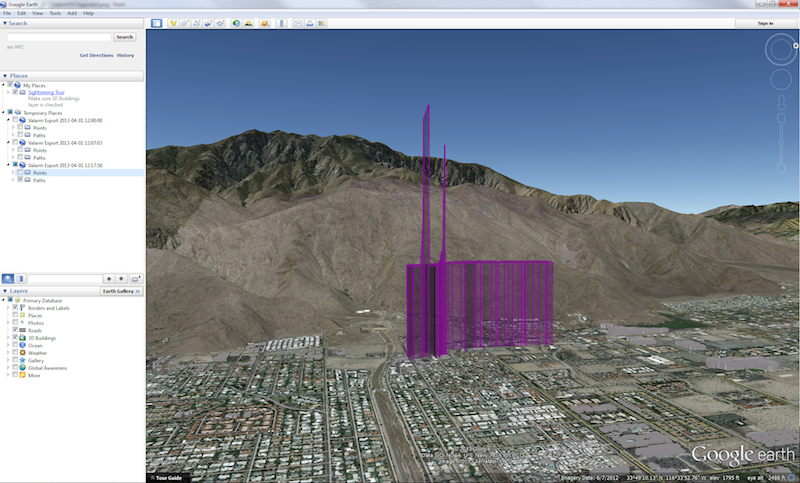Open the Tools menu
This screenshot has height=483, width=800.
point(54,13)
